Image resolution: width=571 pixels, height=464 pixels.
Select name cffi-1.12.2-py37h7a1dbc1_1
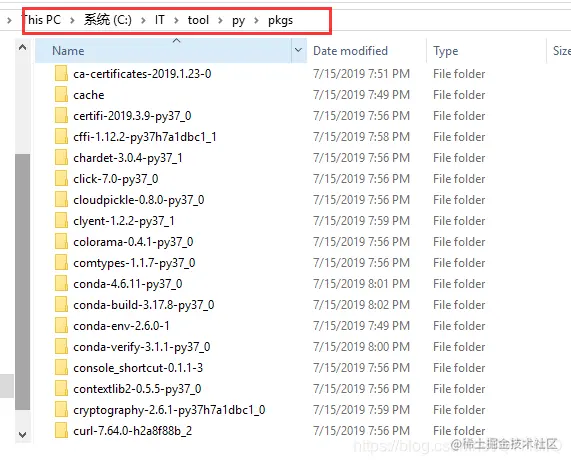(x=145, y=137)
